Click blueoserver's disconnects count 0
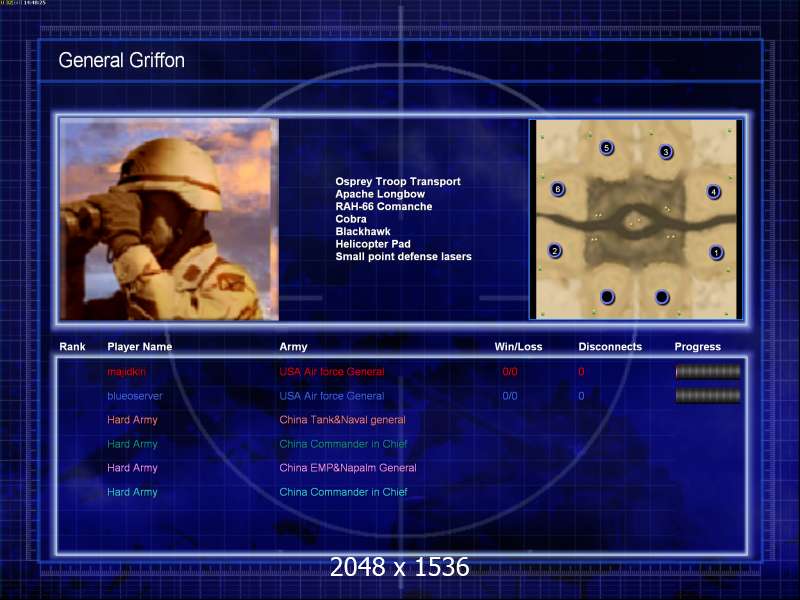This screenshot has width=800, height=600. [581, 396]
